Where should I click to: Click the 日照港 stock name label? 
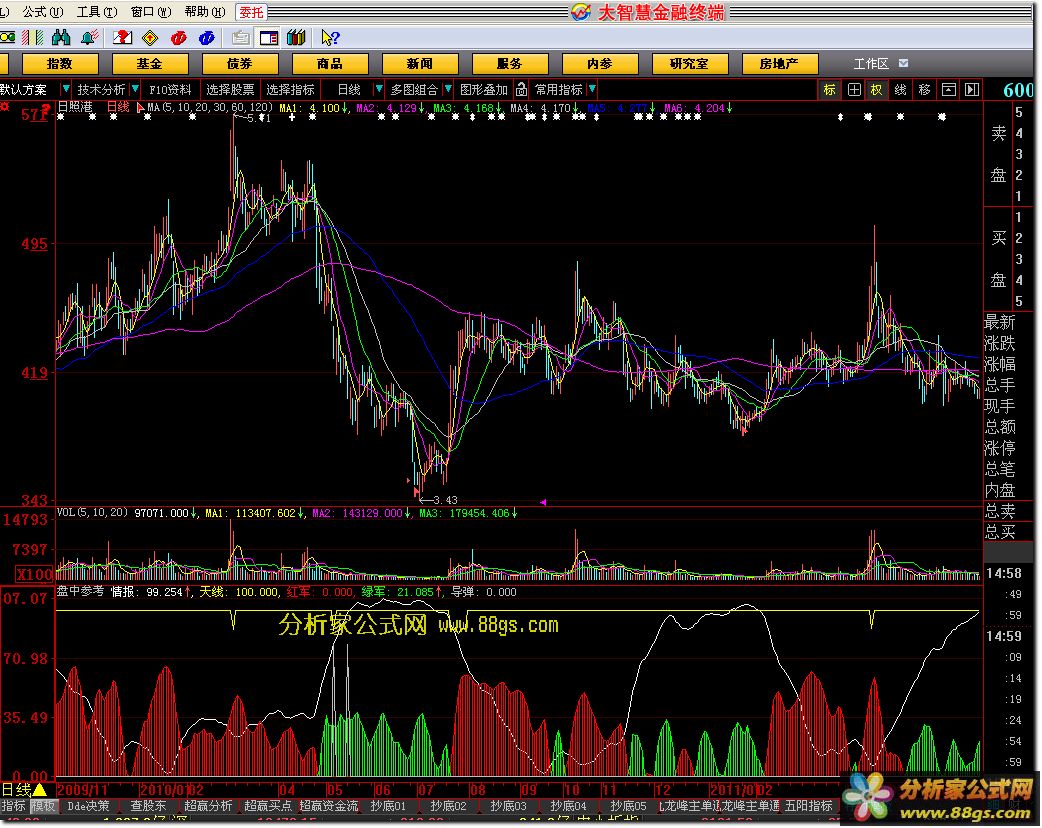74,107
